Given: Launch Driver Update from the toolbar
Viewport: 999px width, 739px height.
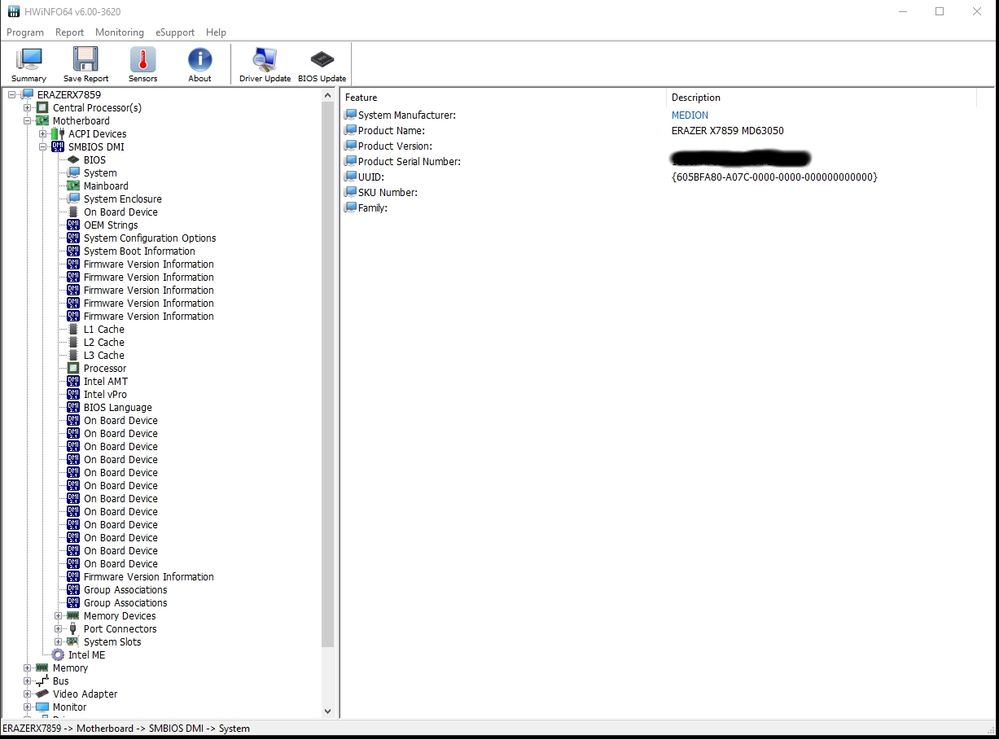Looking at the screenshot, I should 264,63.
